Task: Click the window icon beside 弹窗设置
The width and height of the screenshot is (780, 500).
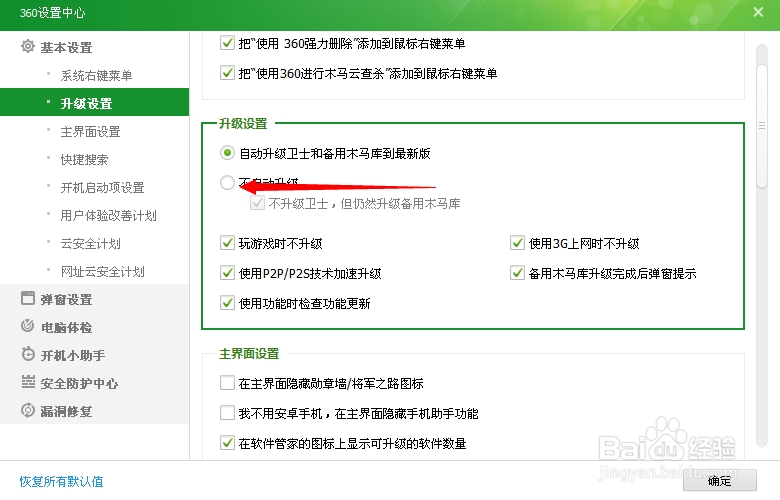Action: pos(28,299)
